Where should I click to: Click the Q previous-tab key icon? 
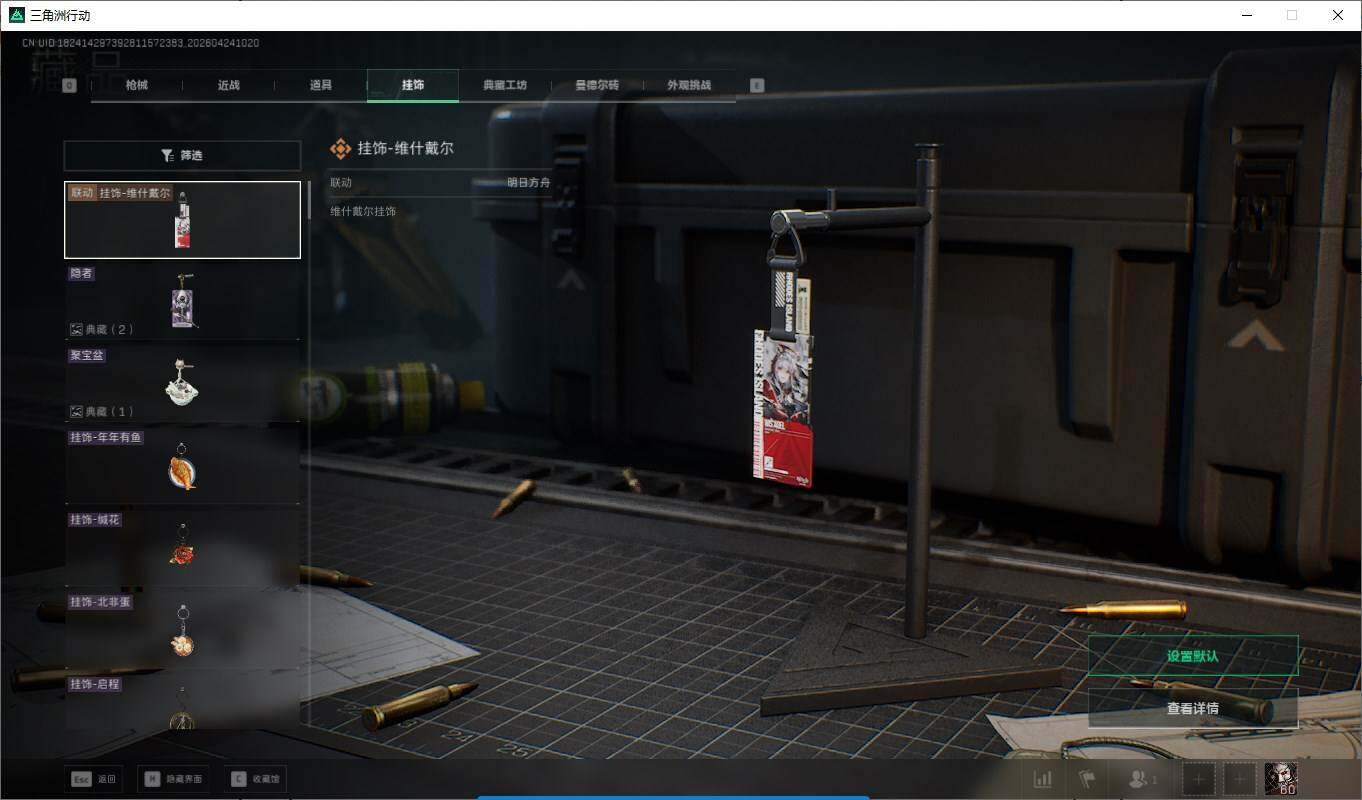(x=69, y=85)
